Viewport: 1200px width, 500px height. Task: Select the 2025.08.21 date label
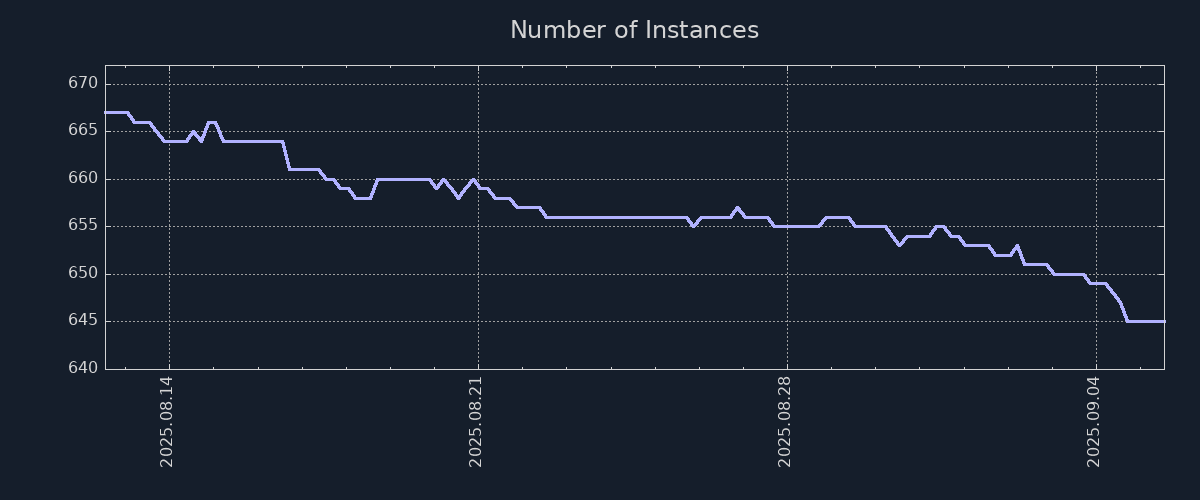(476, 421)
